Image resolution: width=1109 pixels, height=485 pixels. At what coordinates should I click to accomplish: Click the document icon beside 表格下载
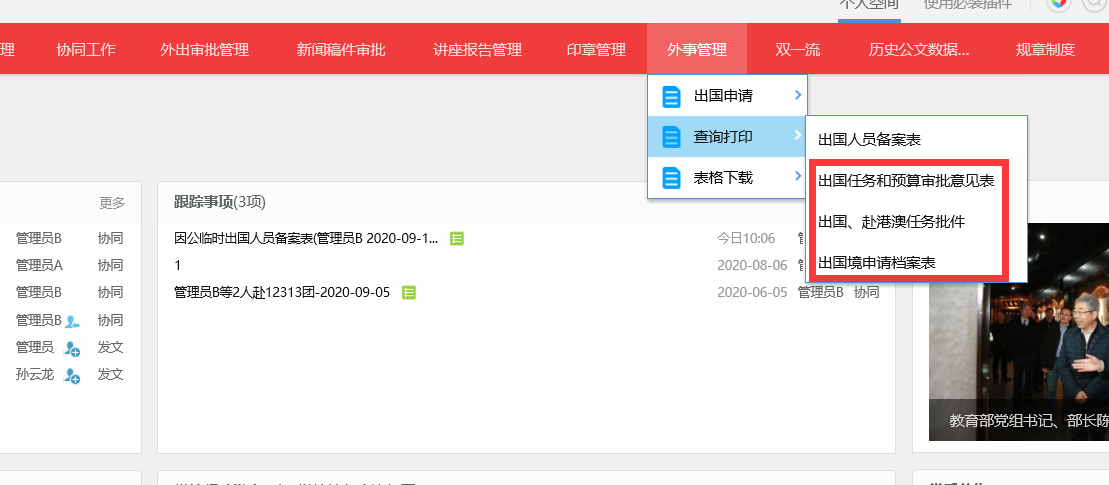click(x=671, y=178)
